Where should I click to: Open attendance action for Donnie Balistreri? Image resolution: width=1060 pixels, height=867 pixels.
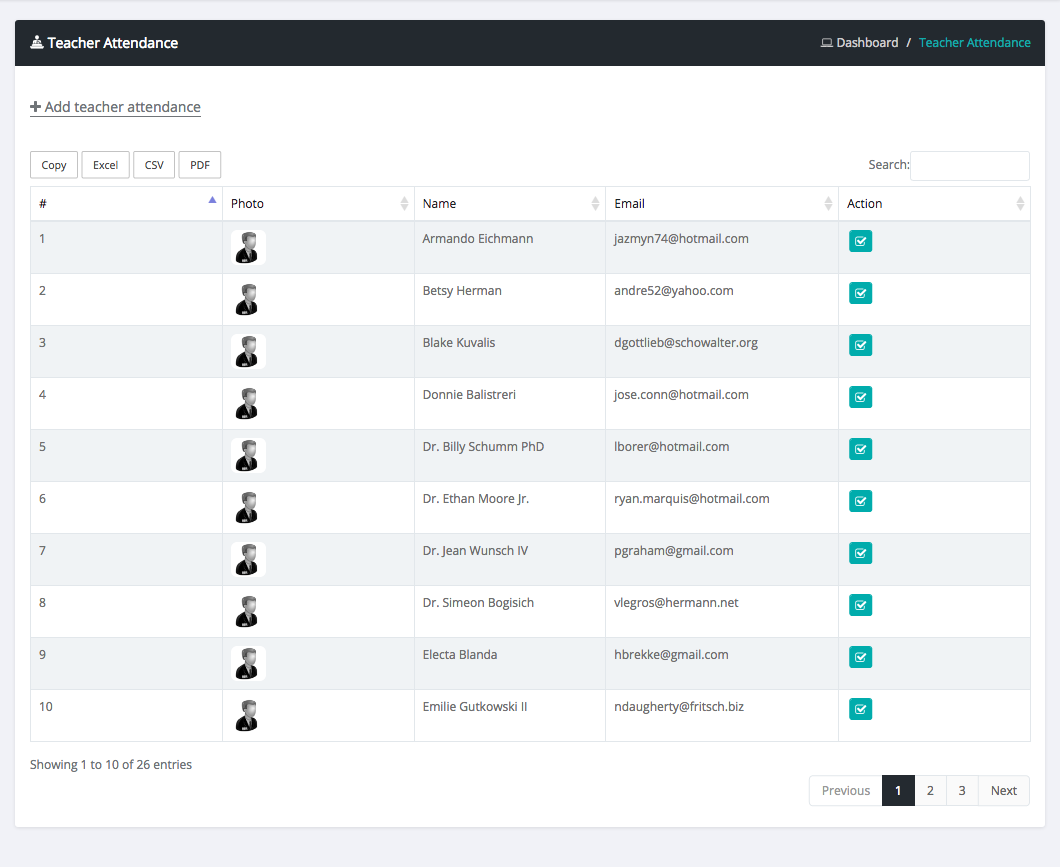coord(860,397)
